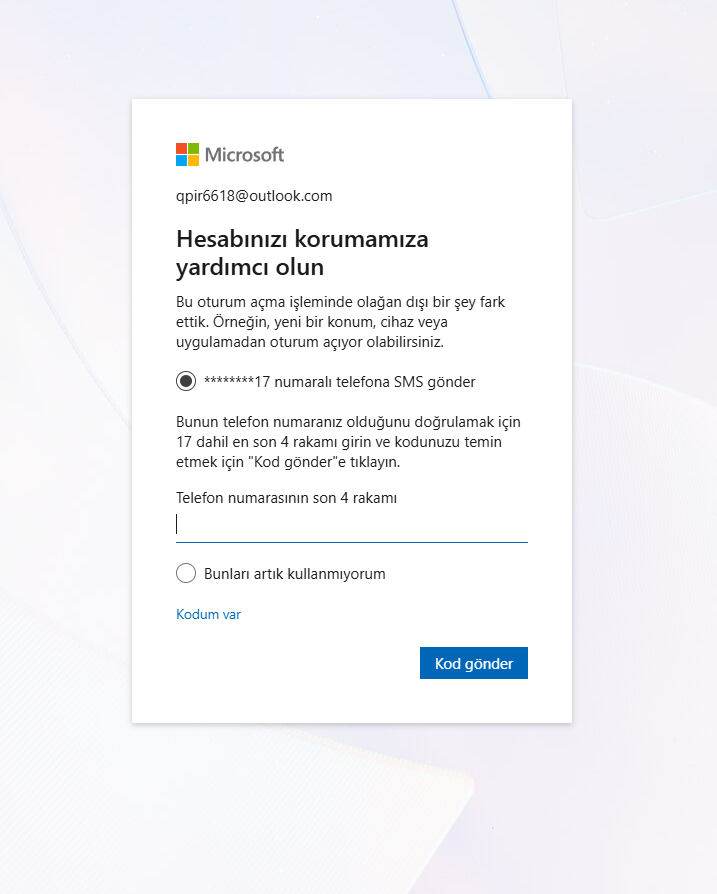Click the '********17 numaralı telefona SMS gönder' label
Viewport: 717px width, 894px height.
(340, 381)
